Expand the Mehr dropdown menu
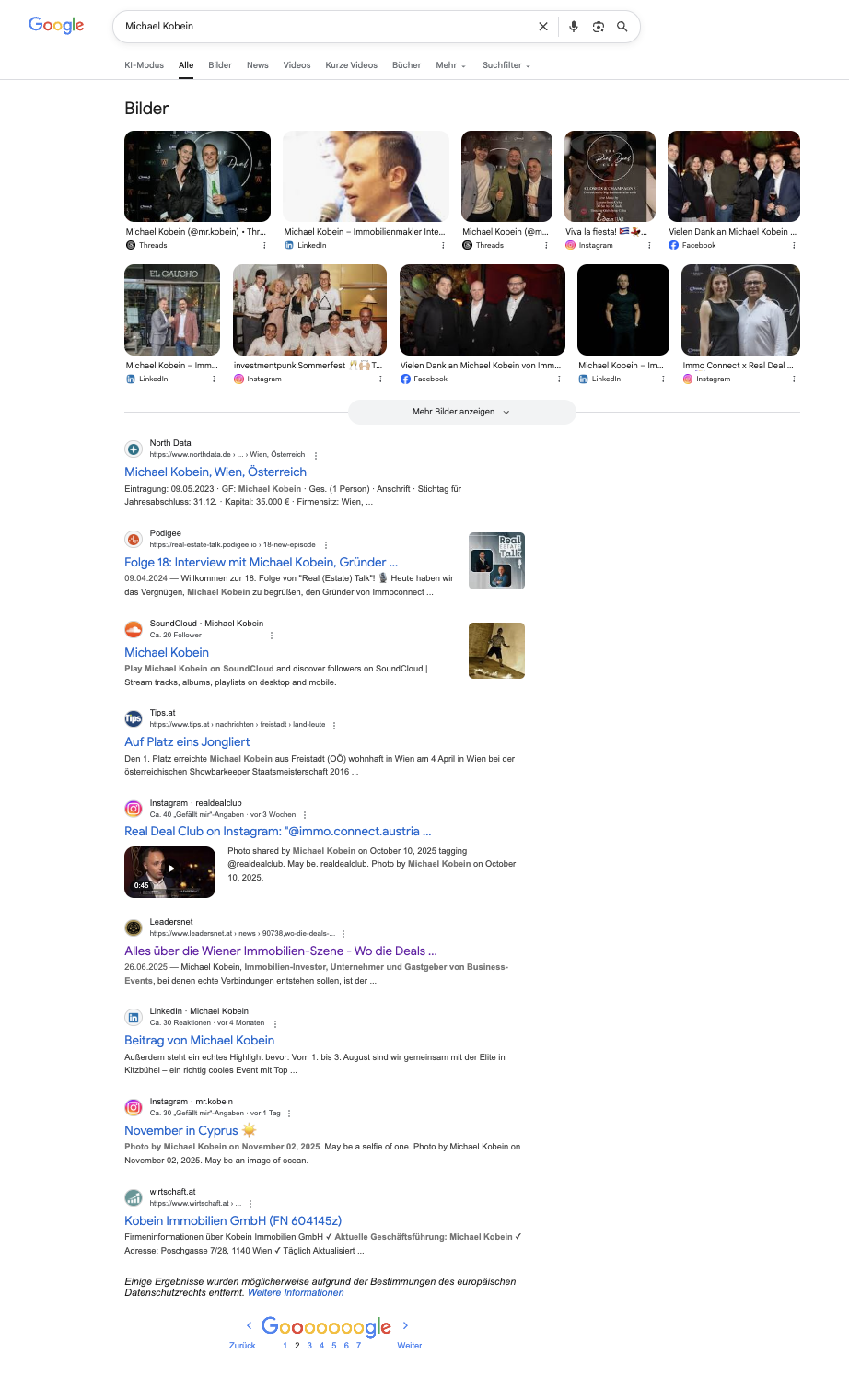Viewport: 849px width, 1400px height. (450, 65)
